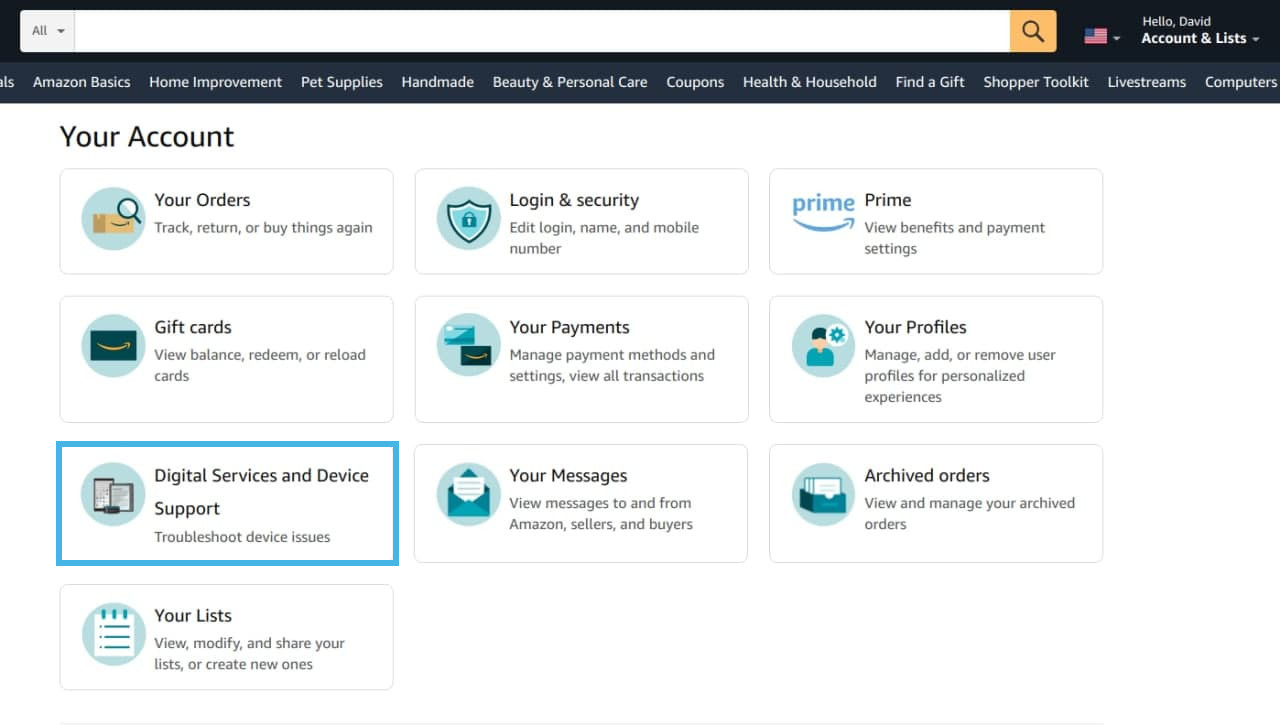Click 'View messages to and from Amazon' text
1280x725 pixels.
(x=600, y=513)
